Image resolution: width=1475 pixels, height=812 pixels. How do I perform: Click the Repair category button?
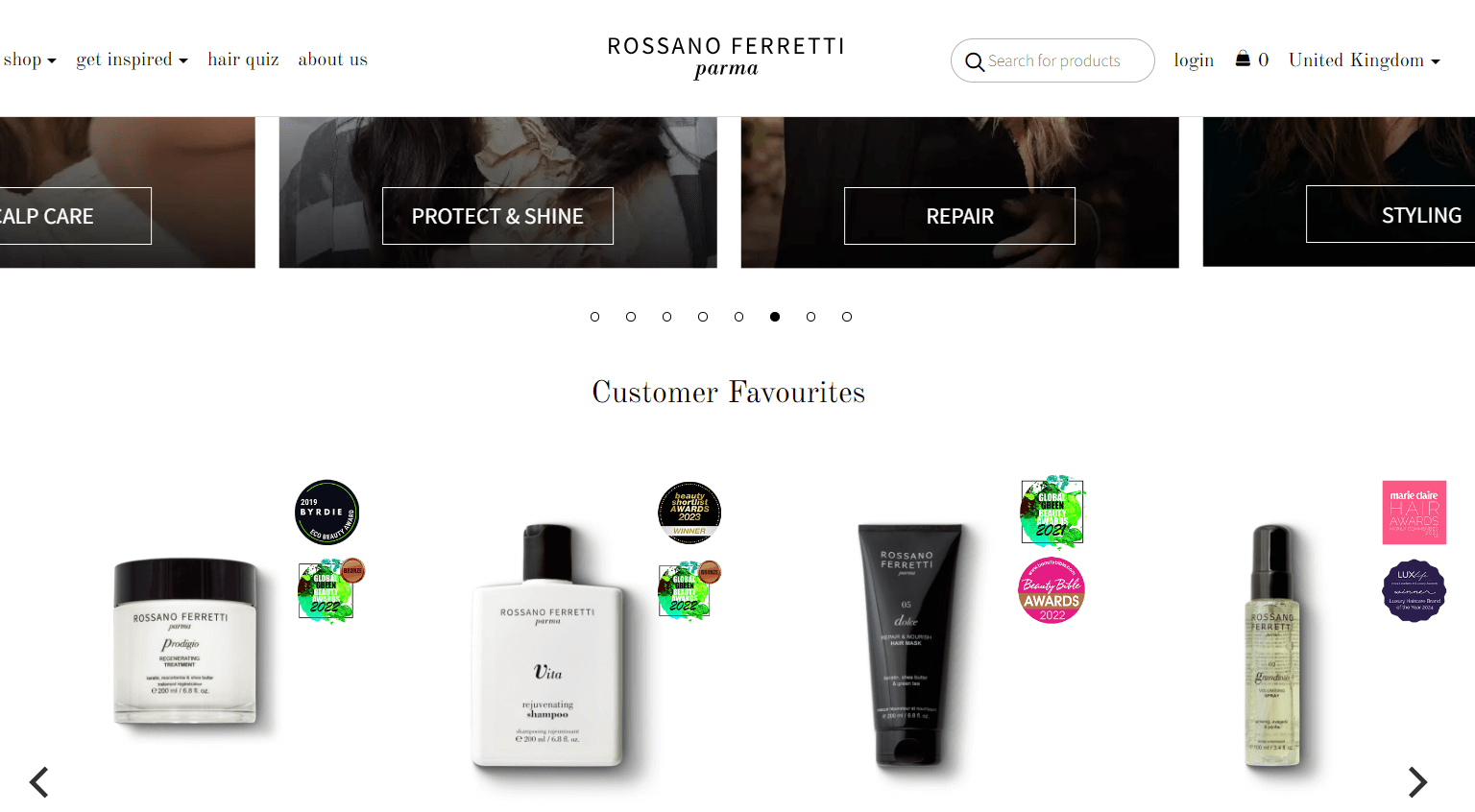click(x=959, y=216)
